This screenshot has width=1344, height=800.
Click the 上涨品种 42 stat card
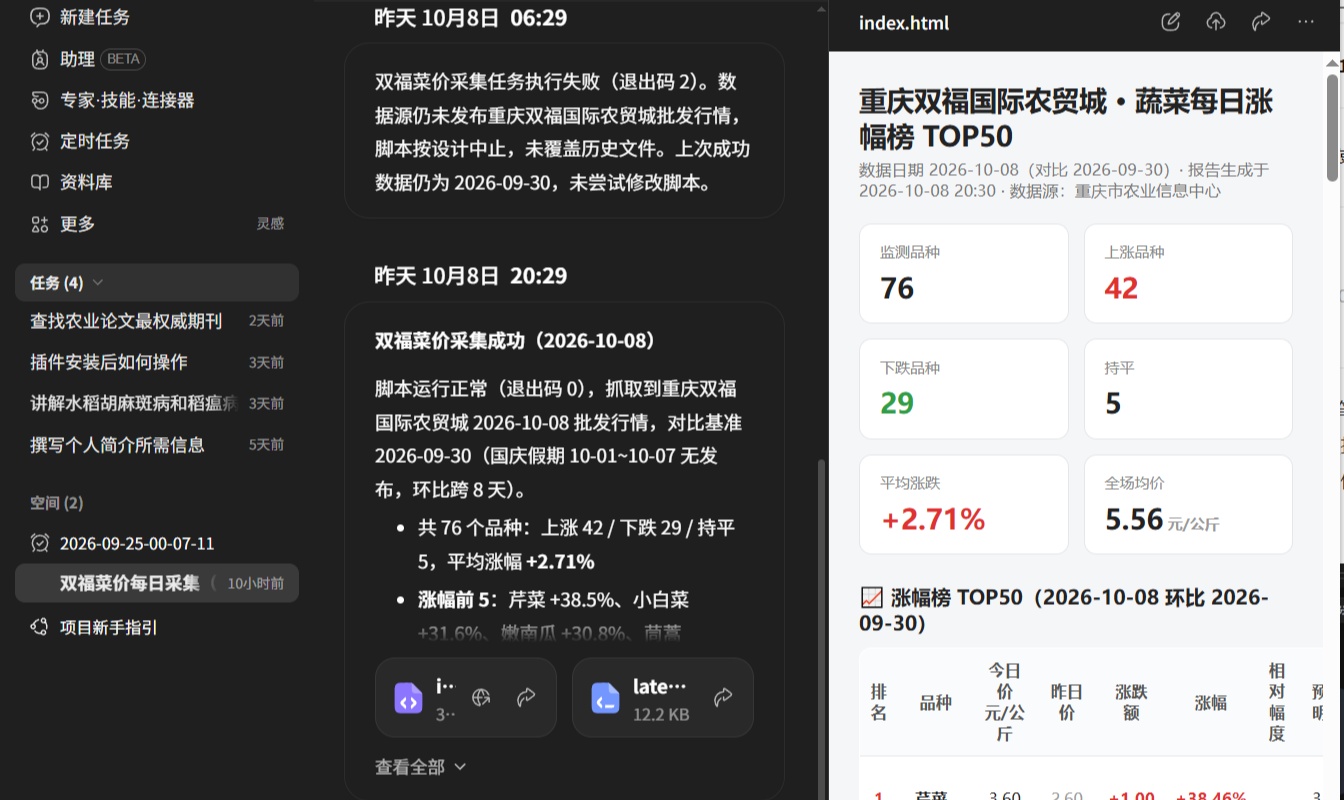coord(1188,273)
